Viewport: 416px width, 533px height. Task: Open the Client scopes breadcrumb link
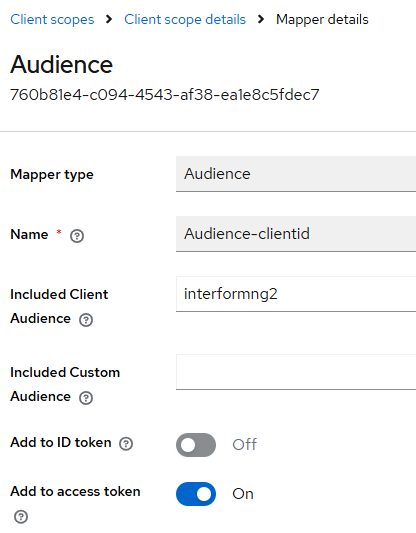click(x=52, y=20)
